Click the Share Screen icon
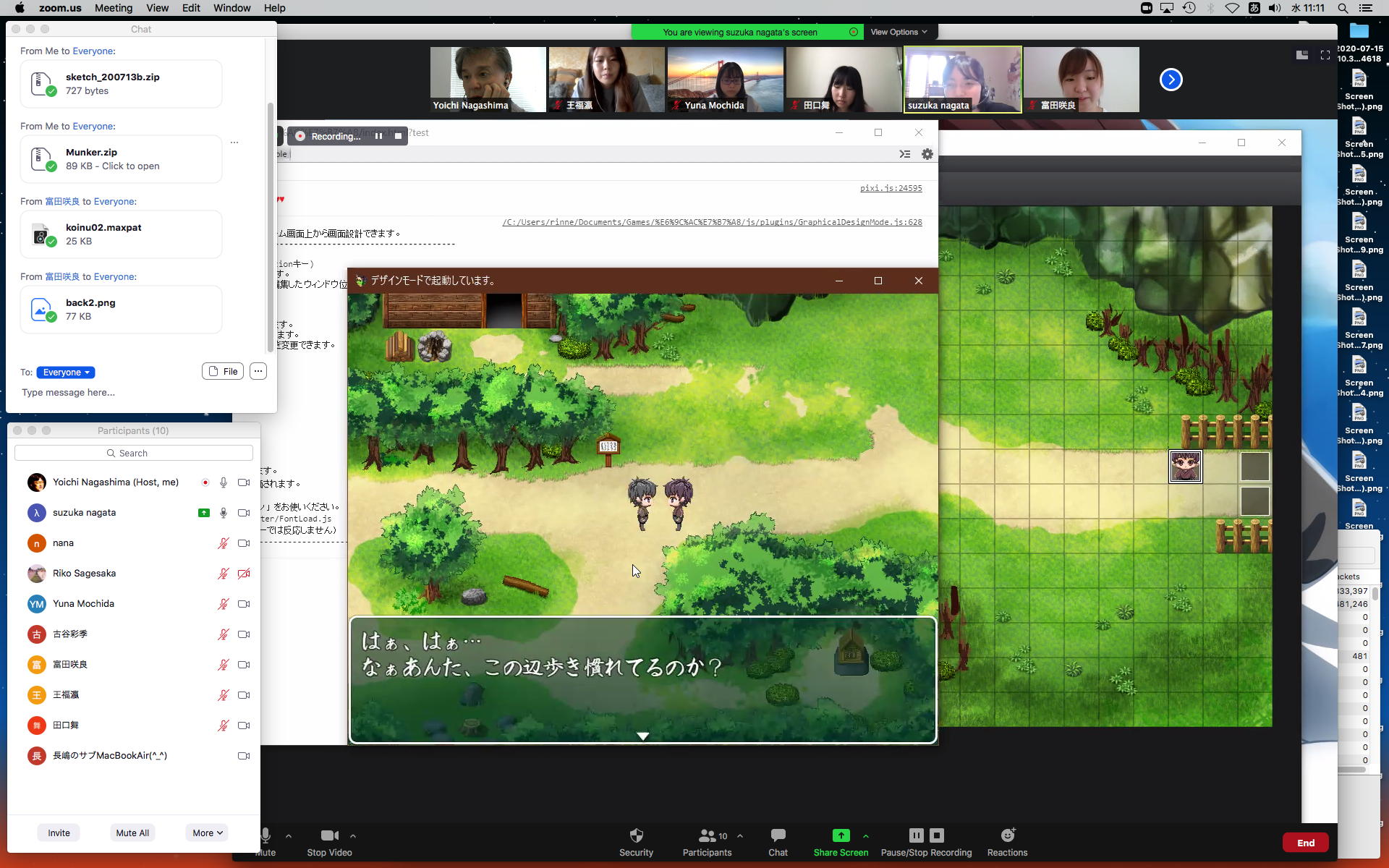The height and width of the screenshot is (868, 1389). (x=841, y=836)
